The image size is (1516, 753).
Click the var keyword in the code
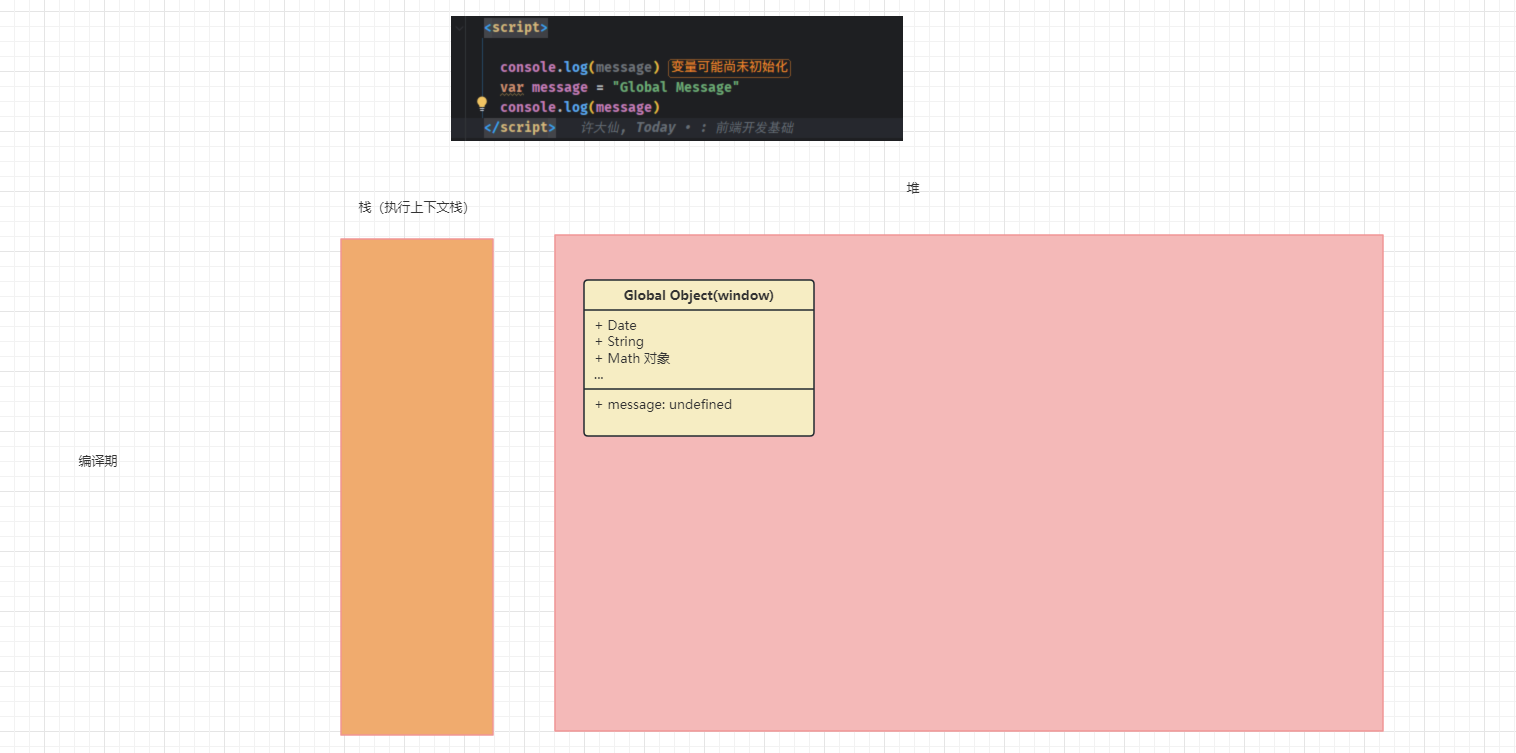point(511,87)
